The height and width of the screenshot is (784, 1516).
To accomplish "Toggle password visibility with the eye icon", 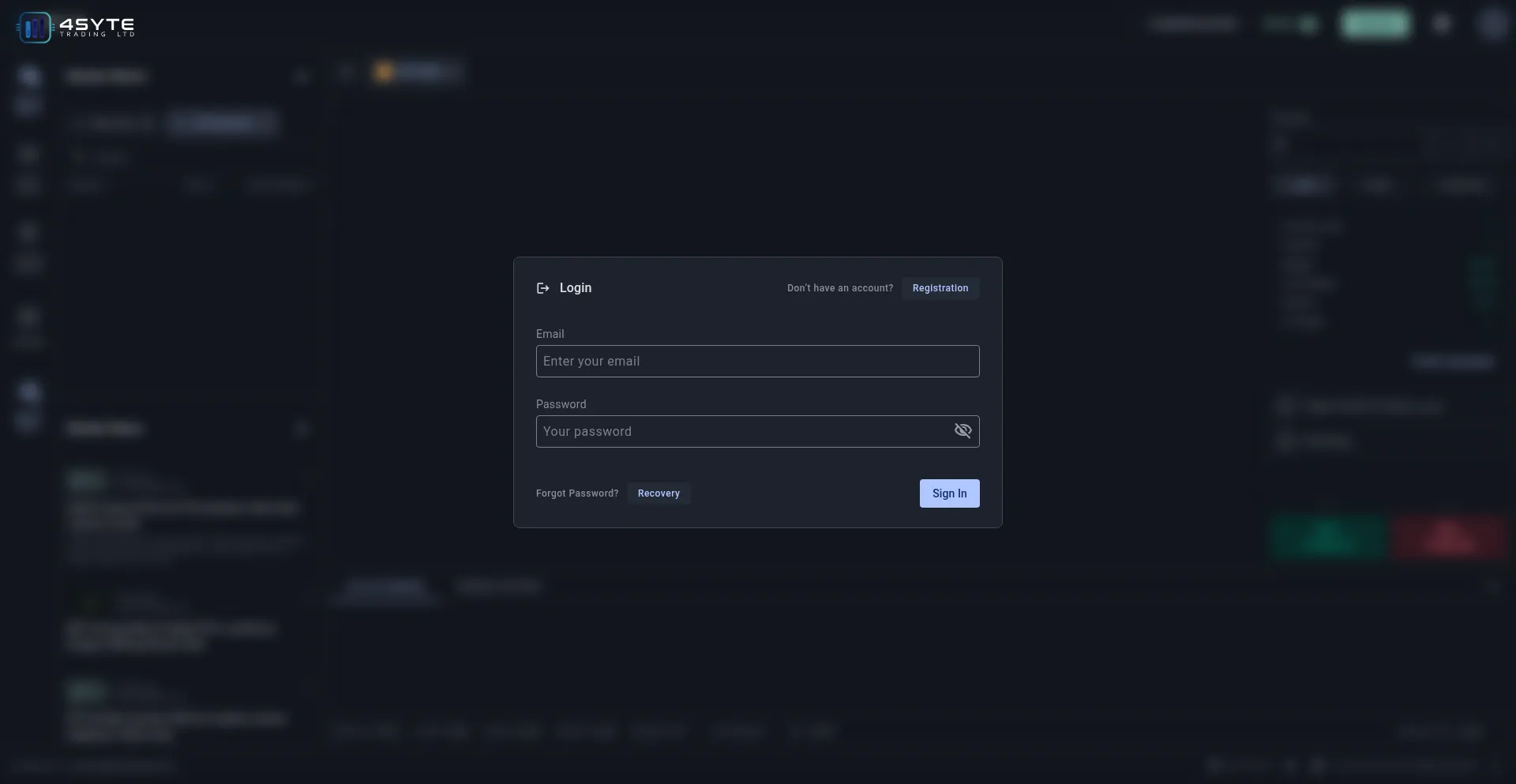I will [963, 431].
